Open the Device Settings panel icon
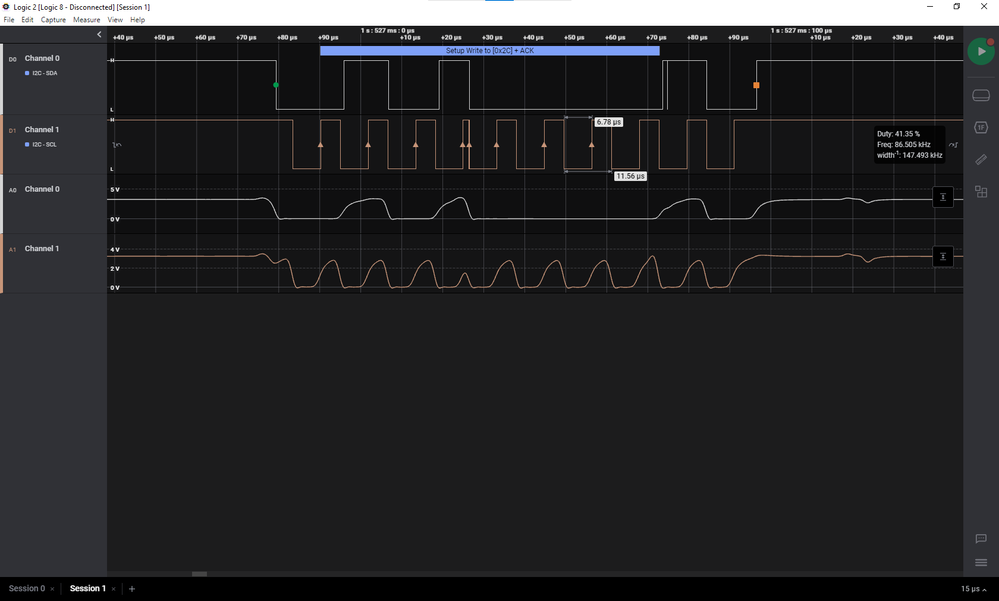 981,96
